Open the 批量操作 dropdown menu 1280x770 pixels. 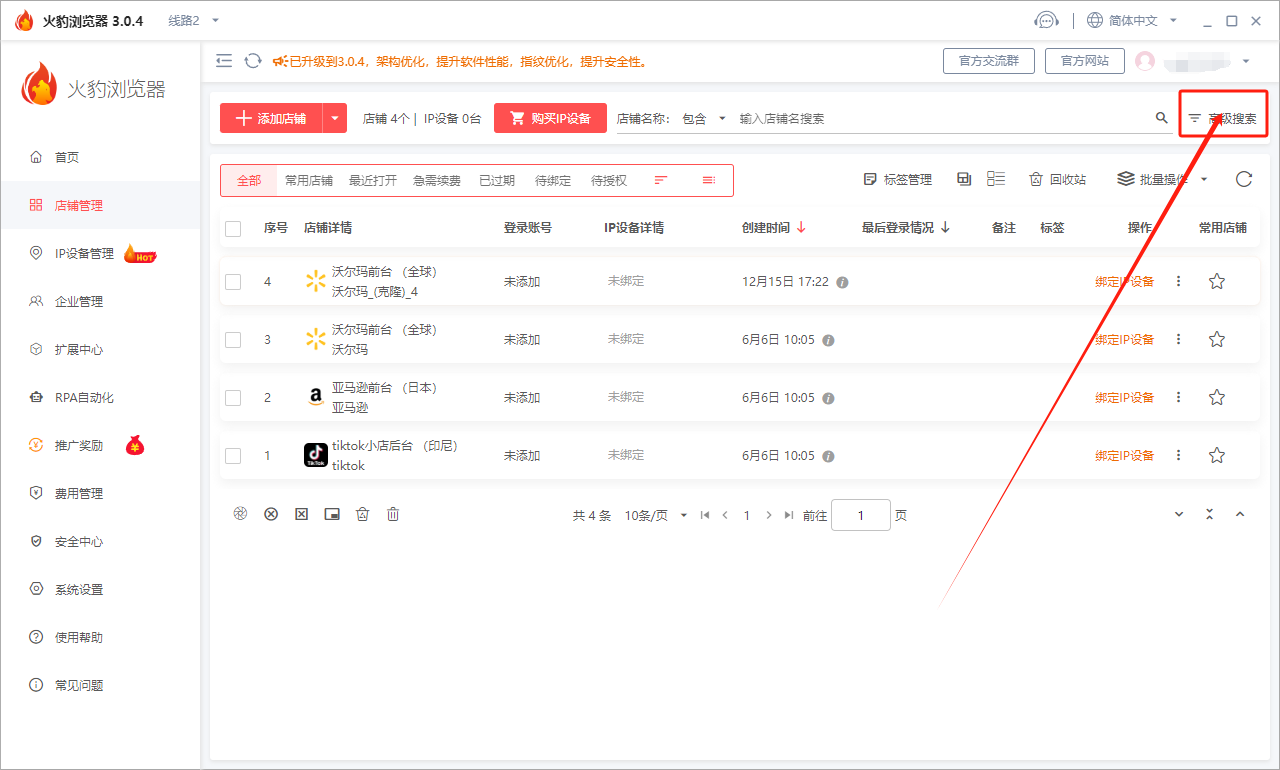tap(1162, 180)
